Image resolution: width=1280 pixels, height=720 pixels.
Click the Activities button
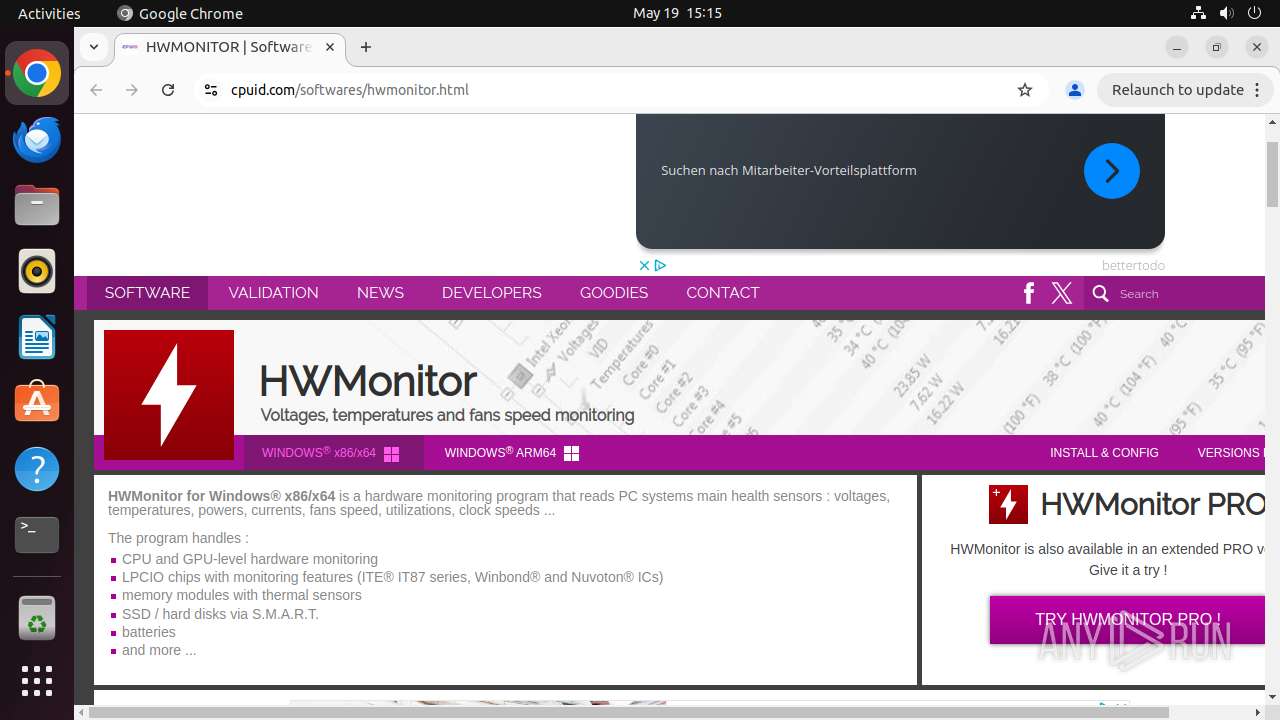pyautogui.click(x=49, y=13)
